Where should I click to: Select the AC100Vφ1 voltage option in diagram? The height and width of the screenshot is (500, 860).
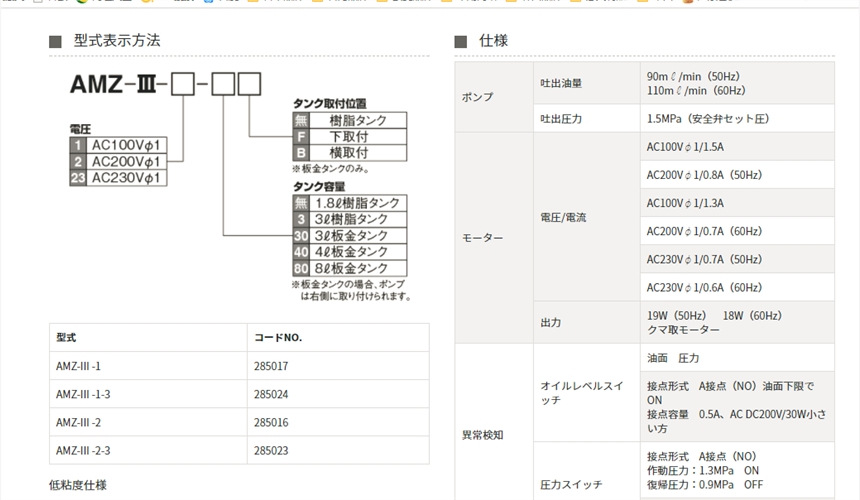130,145
